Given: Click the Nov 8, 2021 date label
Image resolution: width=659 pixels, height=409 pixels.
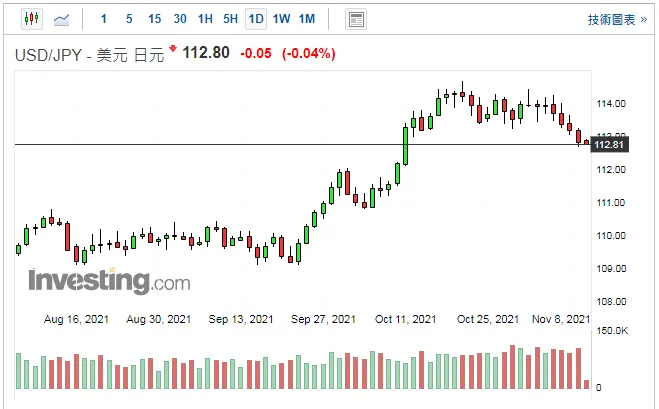Looking at the screenshot, I should [x=561, y=319].
